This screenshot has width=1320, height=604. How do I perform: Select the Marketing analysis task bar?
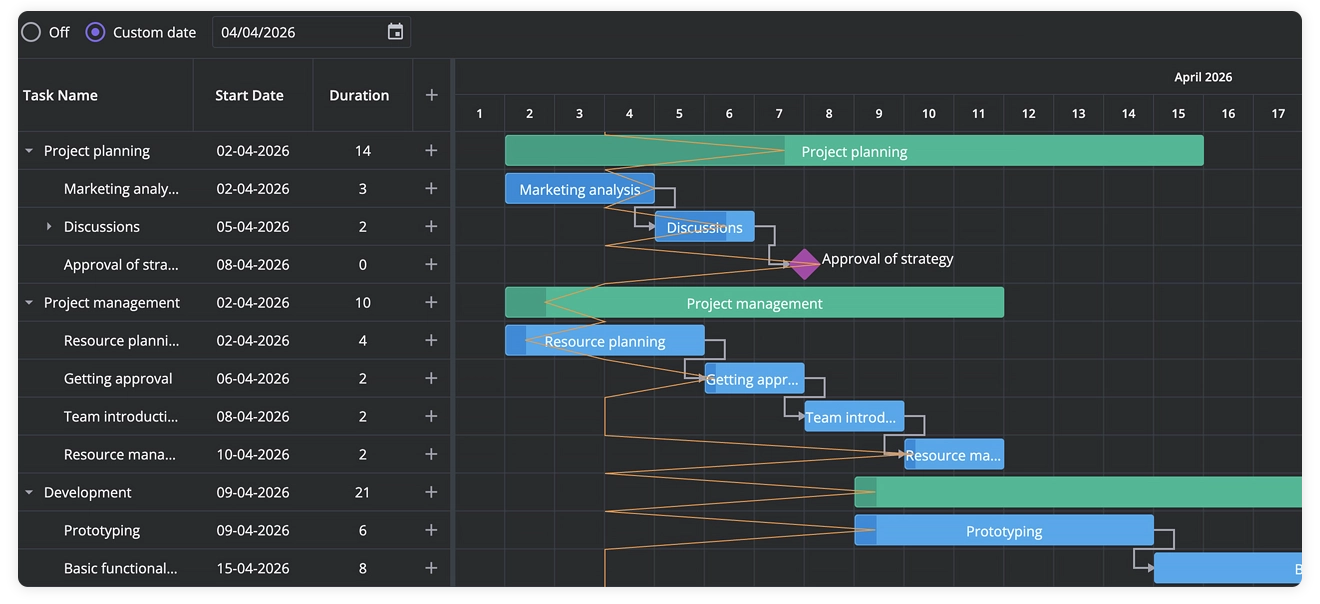(580, 189)
